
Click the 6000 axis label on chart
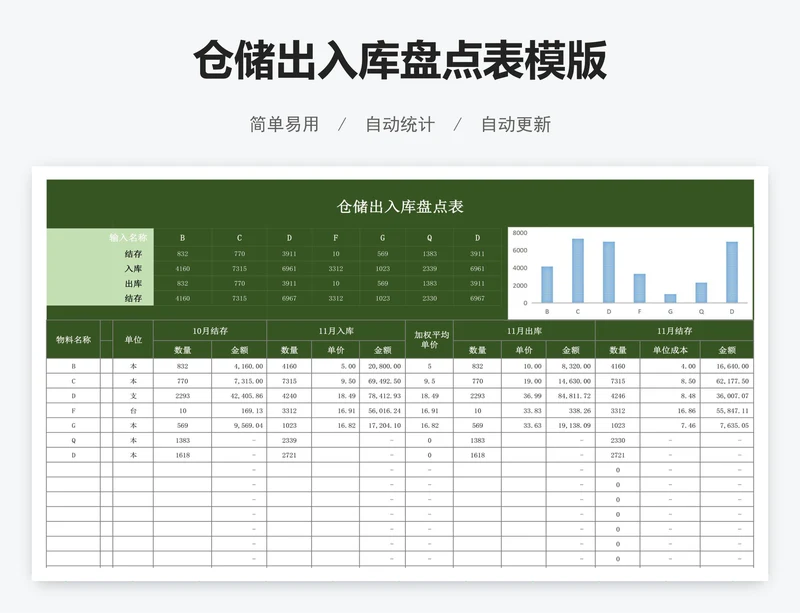tap(520, 250)
